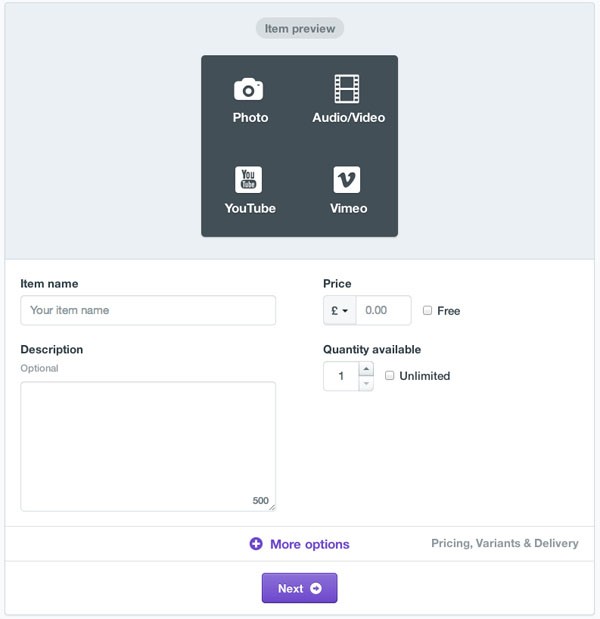Click into the price amount field
600x619 pixels.
click(384, 310)
